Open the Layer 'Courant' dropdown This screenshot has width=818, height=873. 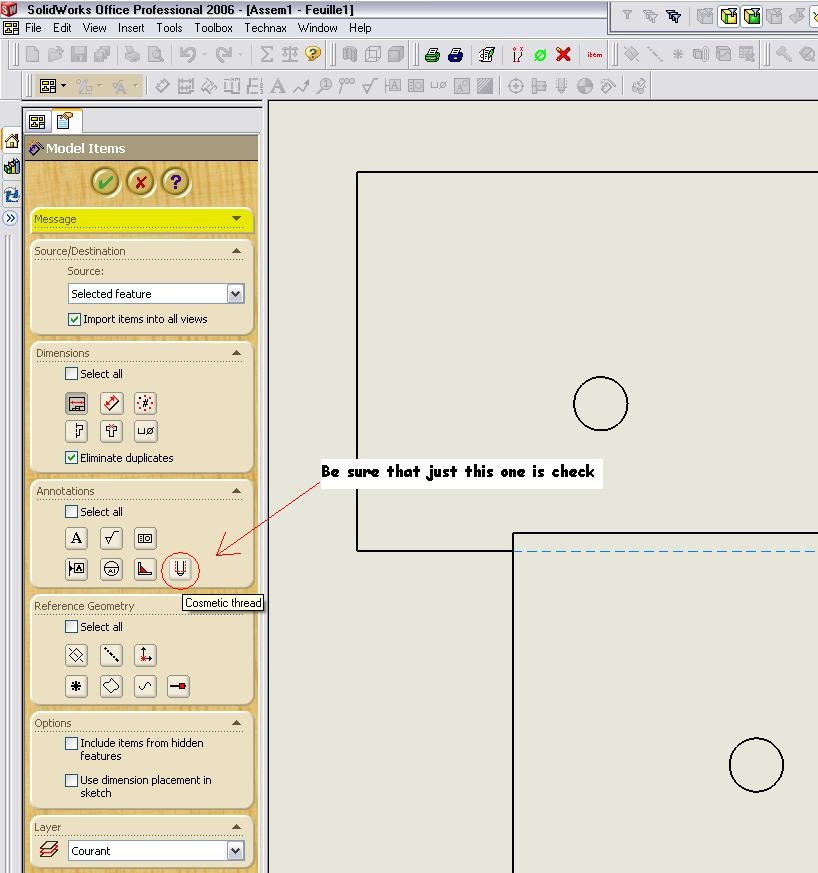(x=236, y=850)
